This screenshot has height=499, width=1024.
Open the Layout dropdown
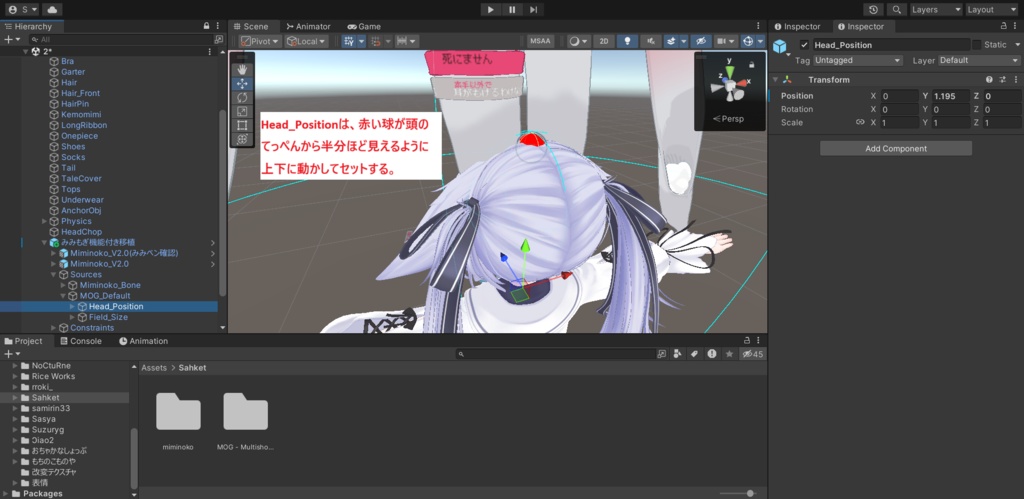pos(991,10)
